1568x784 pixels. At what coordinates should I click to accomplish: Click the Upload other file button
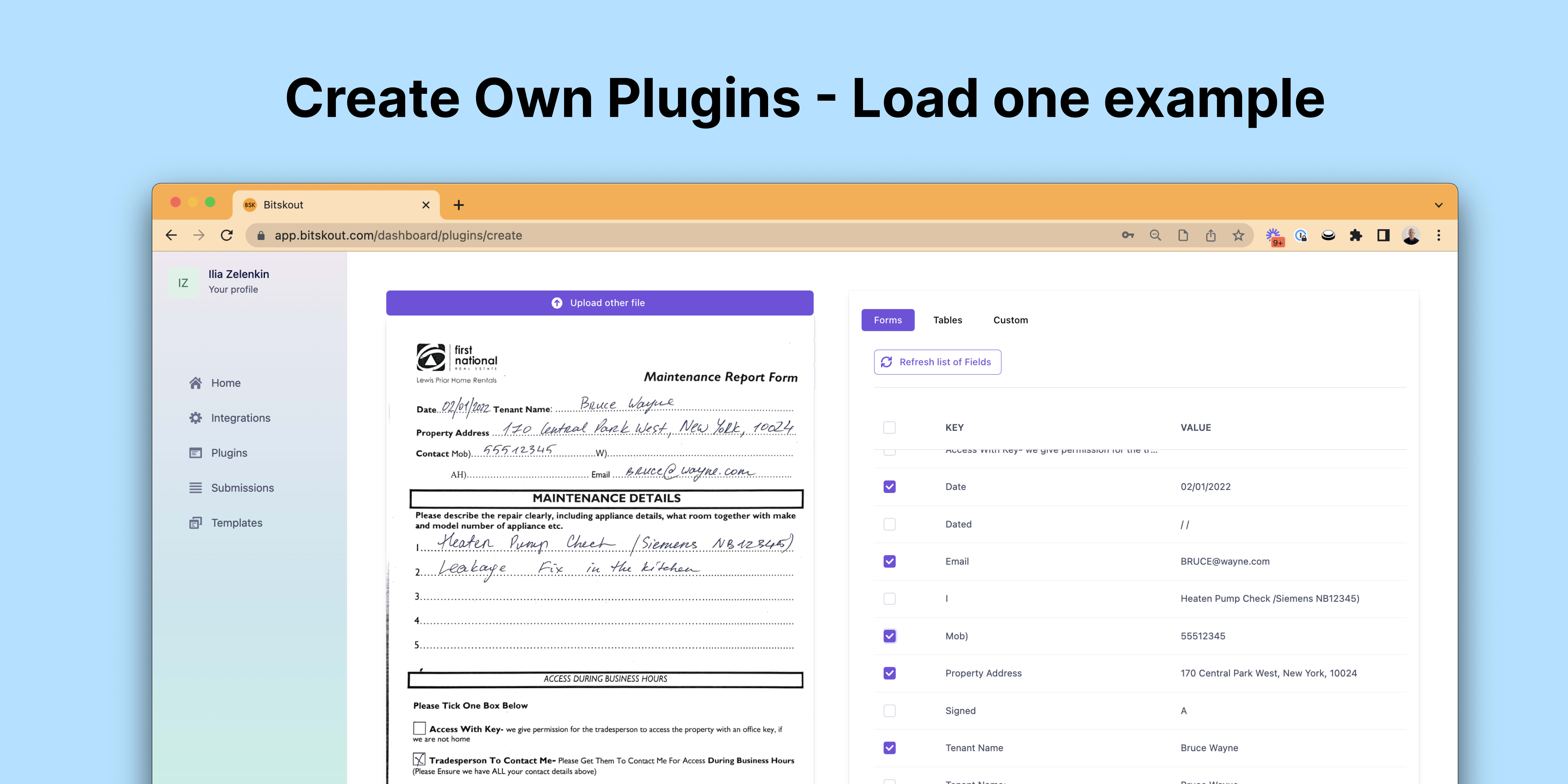(x=600, y=303)
